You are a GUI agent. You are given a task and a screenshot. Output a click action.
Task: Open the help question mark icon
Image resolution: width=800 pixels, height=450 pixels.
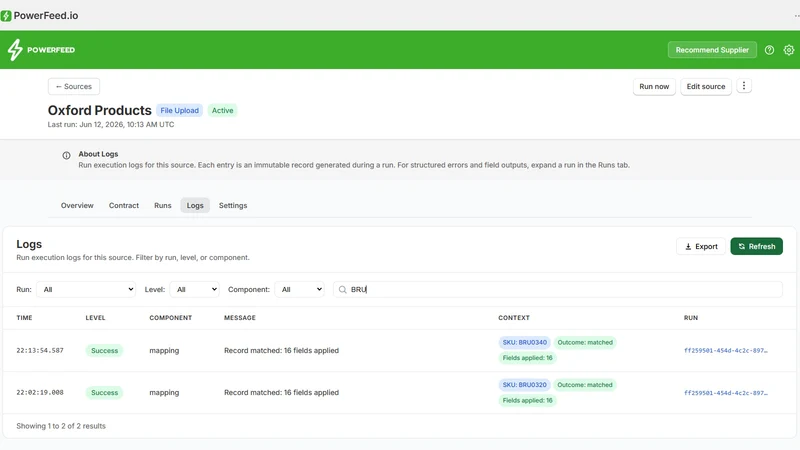click(769, 50)
